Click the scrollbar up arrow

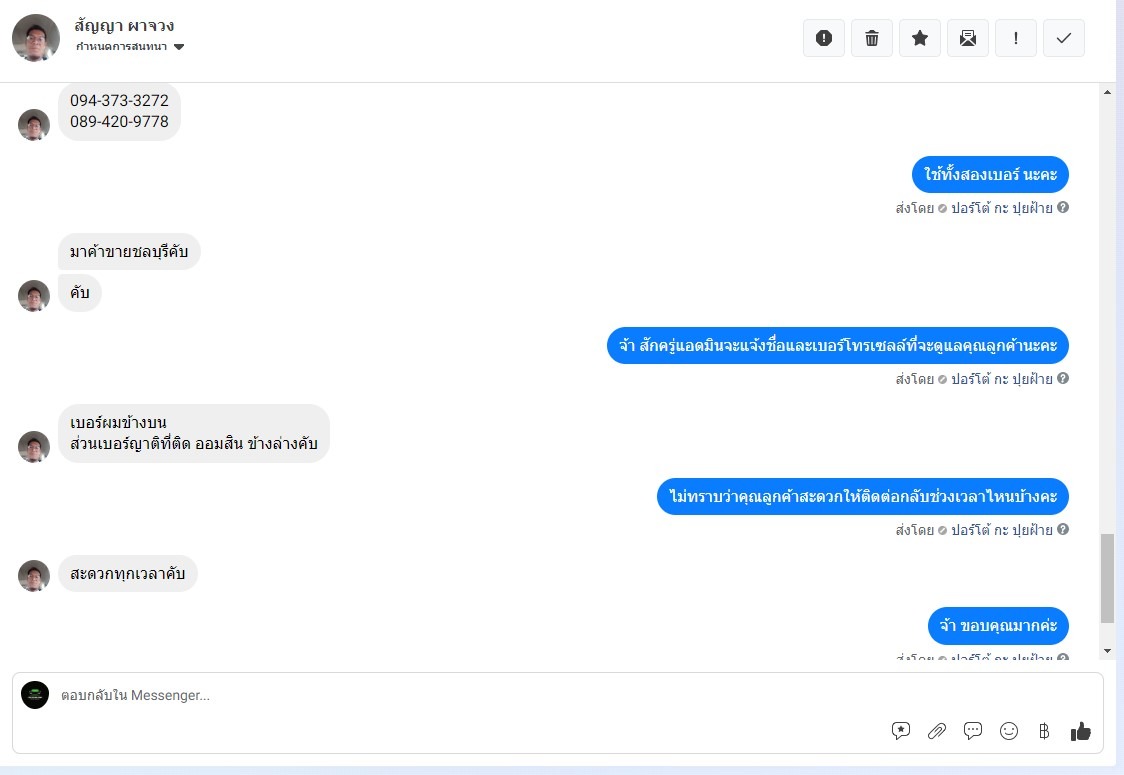[x=1107, y=92]
